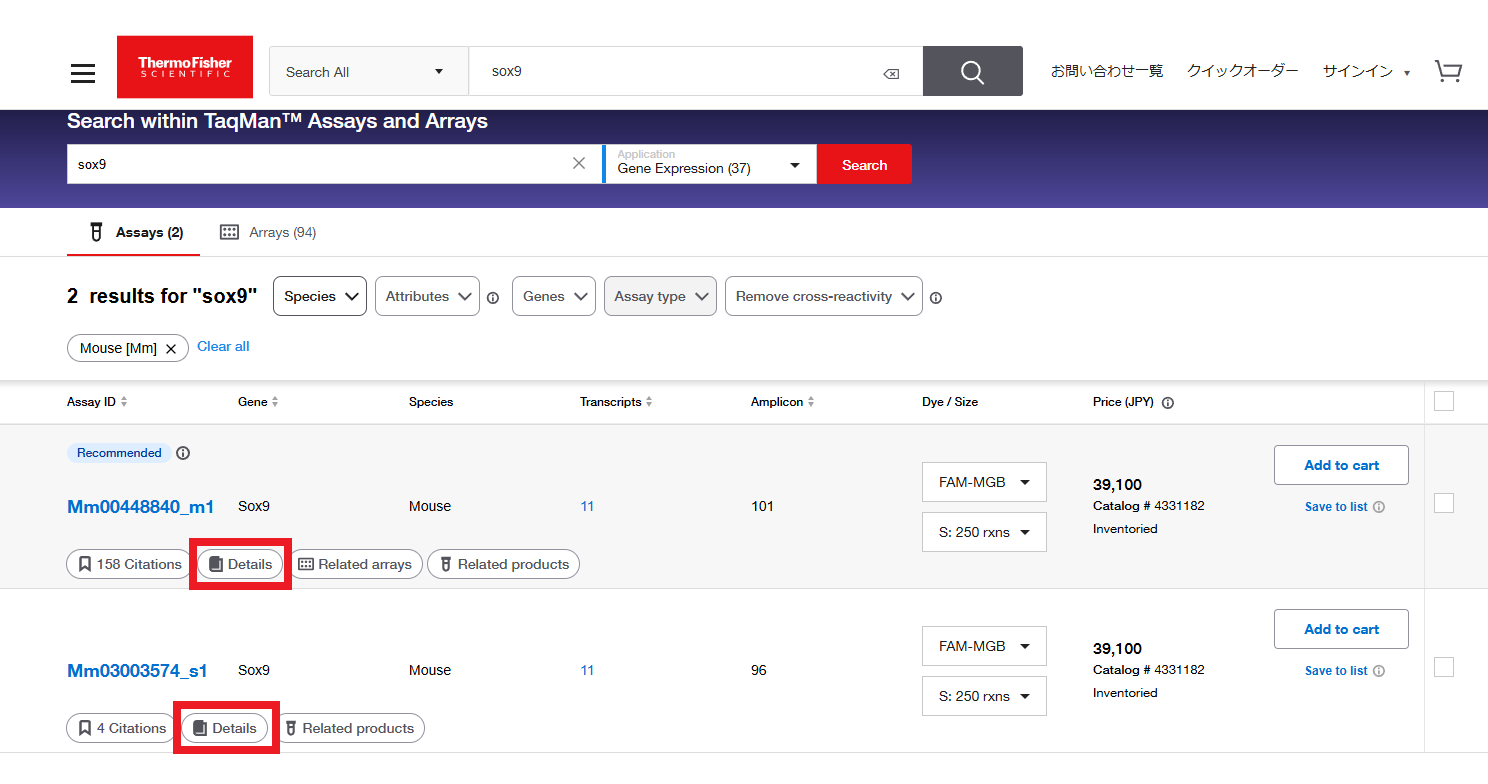The width and height of the screenshot is (1488, 784).
Task: Add Mm00448840_m1 to cart
Action: coord(1340,465)
